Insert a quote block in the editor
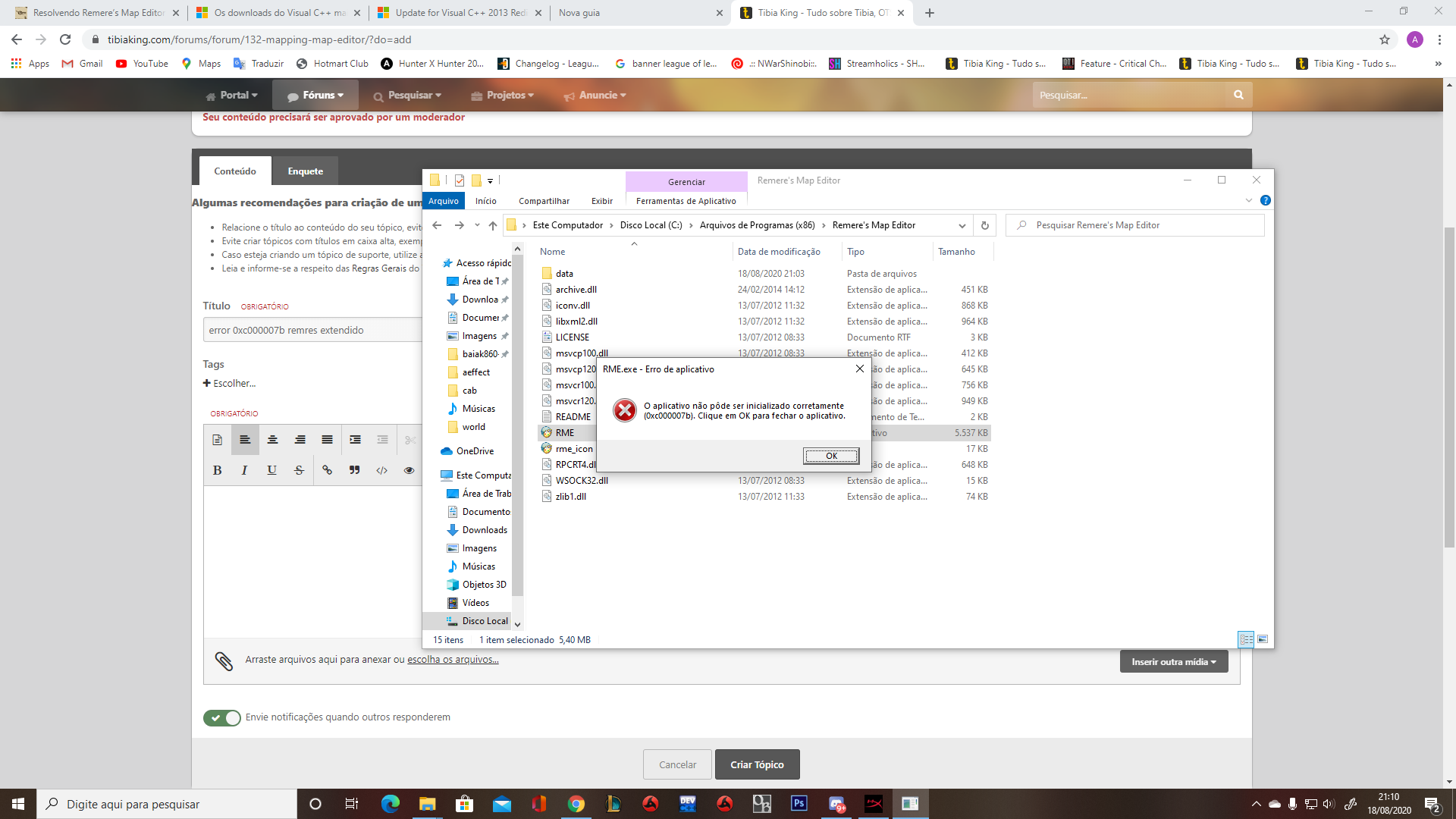 pos(354,470)
